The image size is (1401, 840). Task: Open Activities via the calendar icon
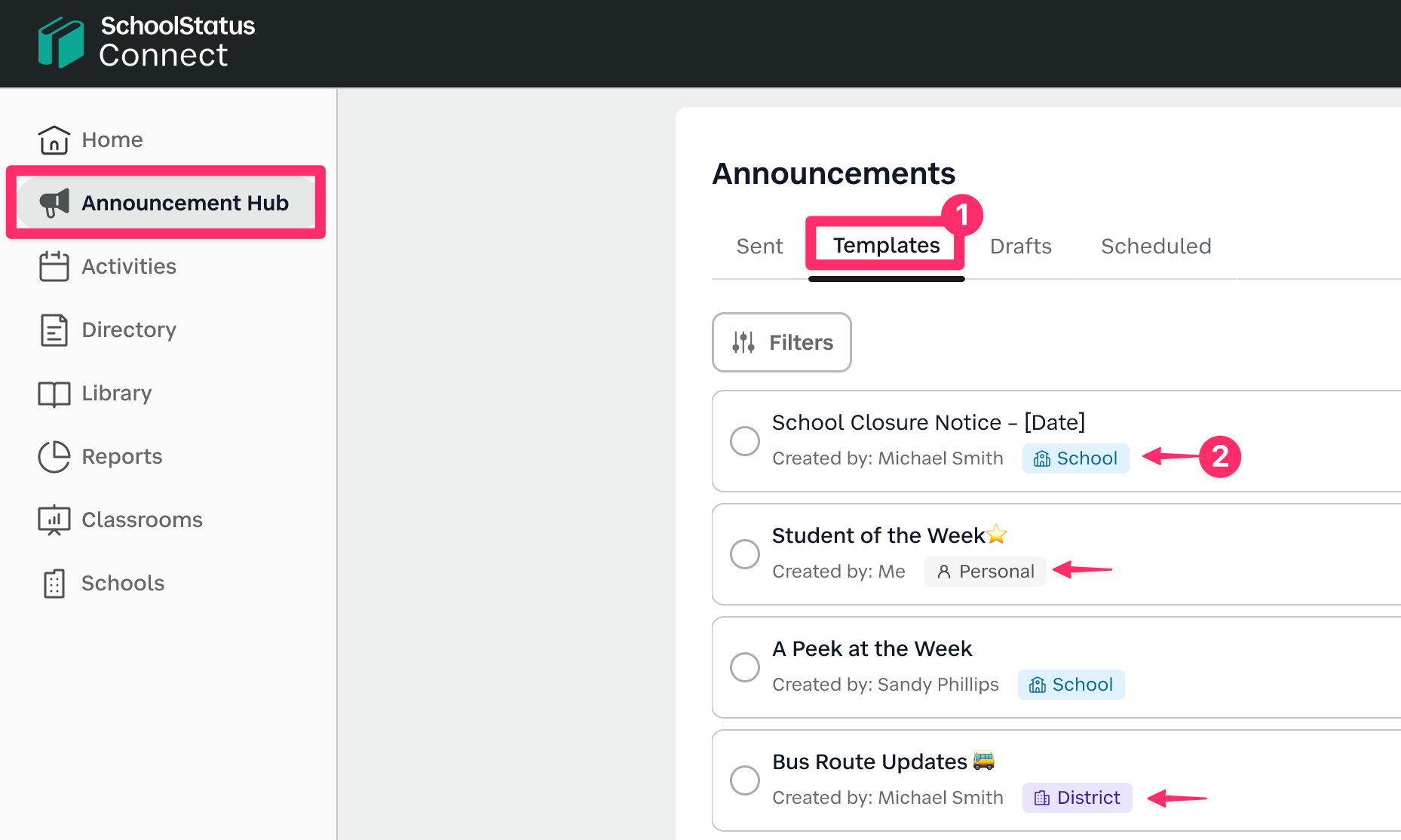[x=54, y=266]
